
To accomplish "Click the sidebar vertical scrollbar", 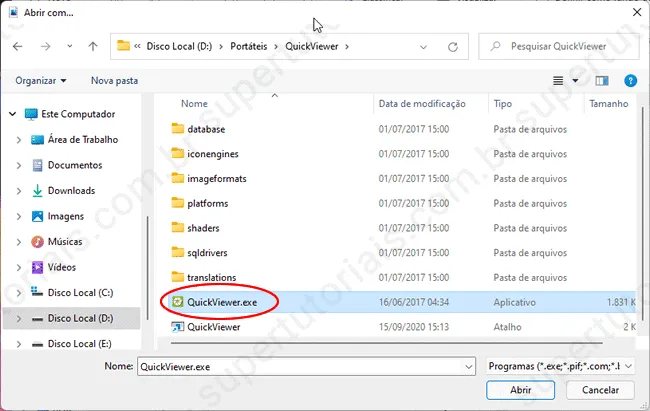I will [x=148, y=267].
